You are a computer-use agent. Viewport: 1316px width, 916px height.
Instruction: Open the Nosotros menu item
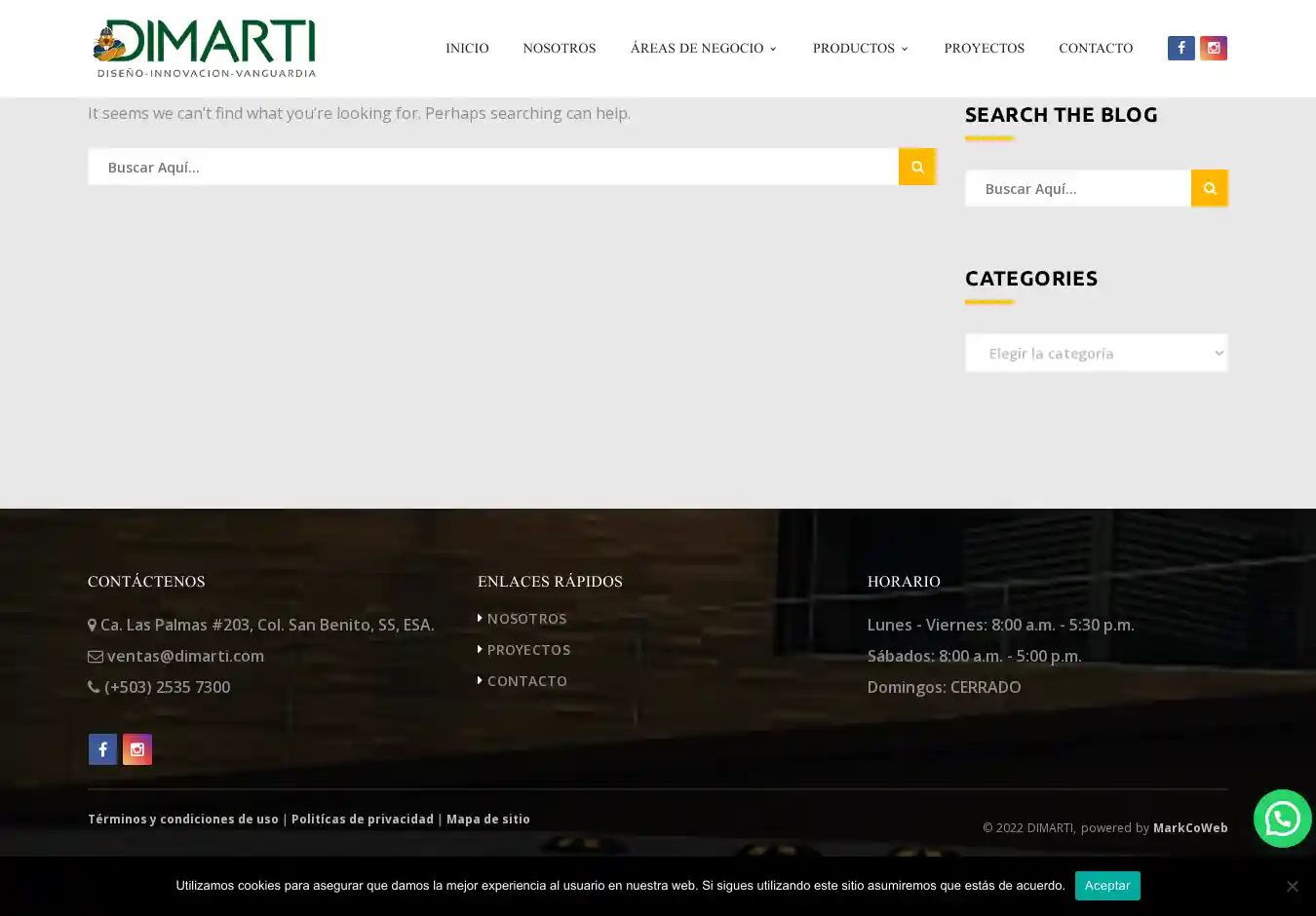pyautogui.click(x=559, y=48)
